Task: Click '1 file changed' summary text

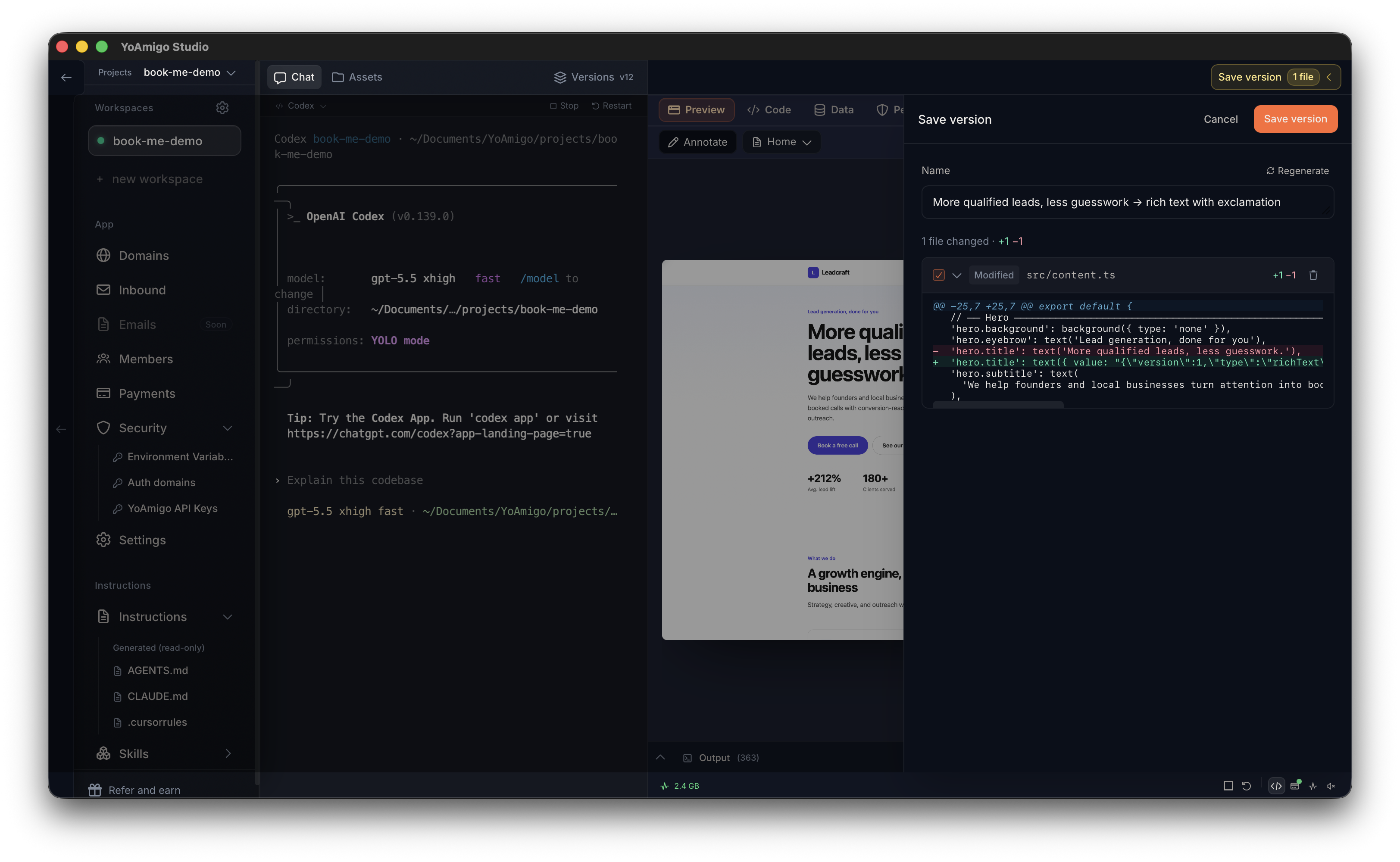Action: coord(955,241)
